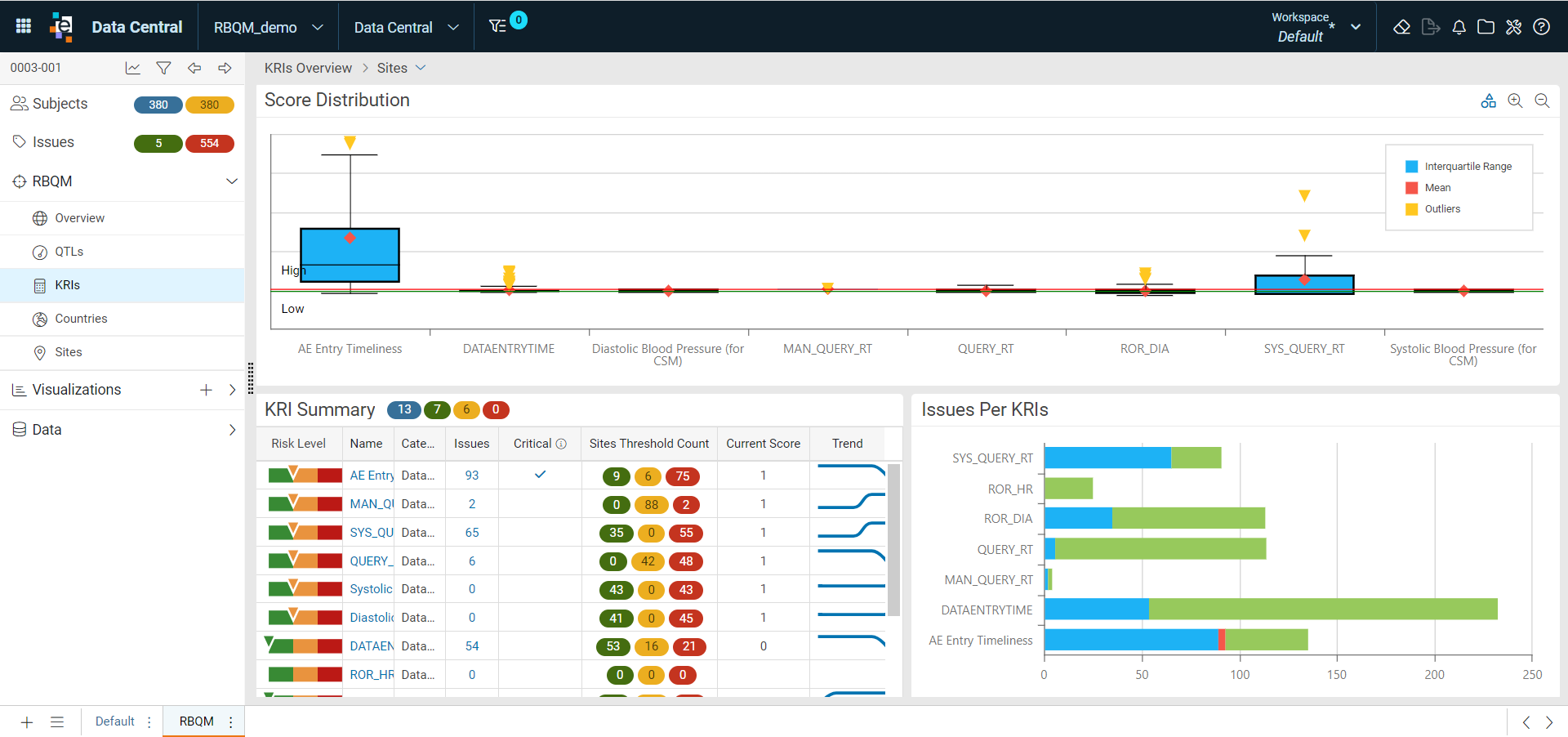Open the Workspace Default dropdown
1568x737 pixels.
1316,27
